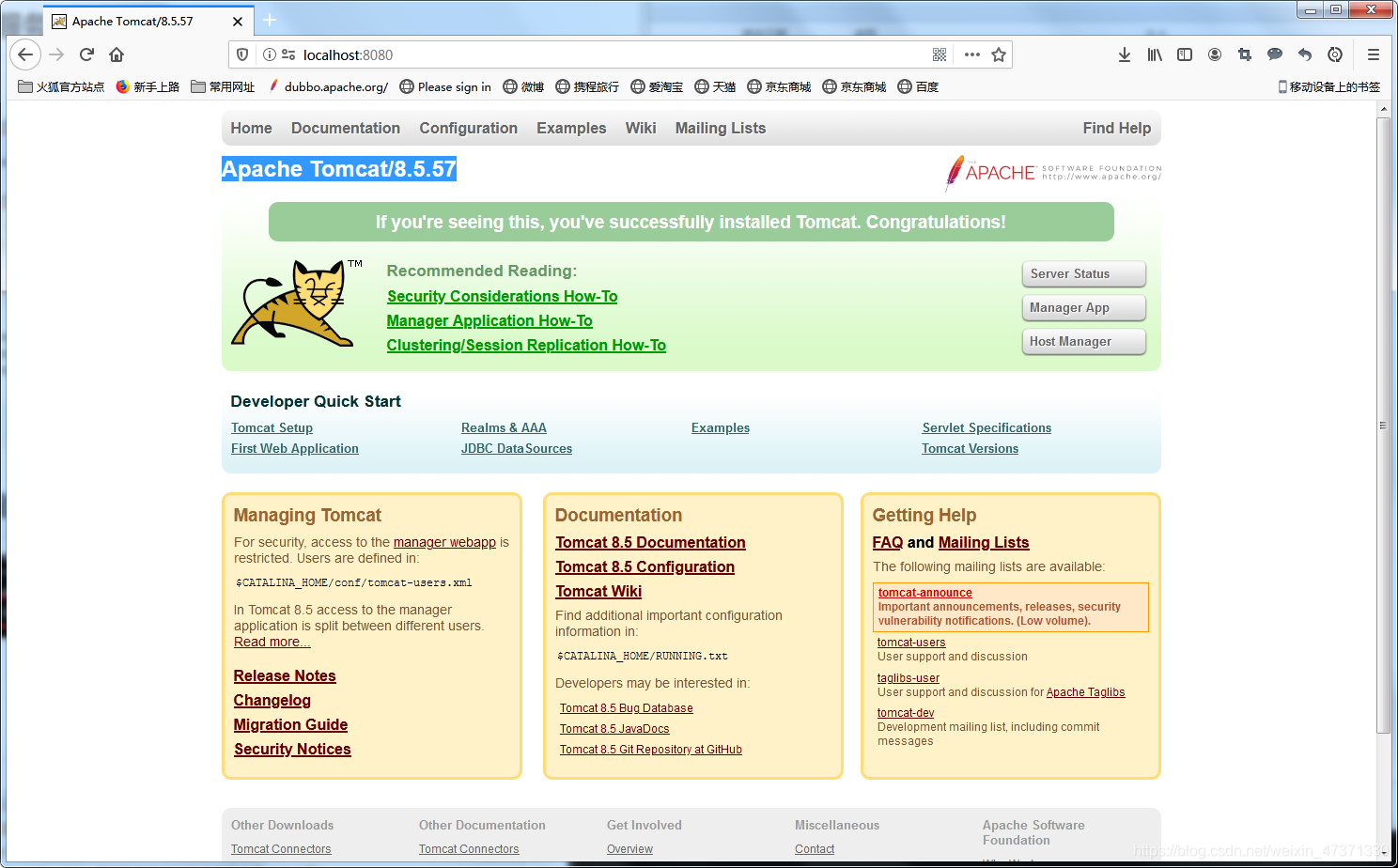
Task: Open Examples in Tomcat nav bar
Action: click(x=571, y=128)
